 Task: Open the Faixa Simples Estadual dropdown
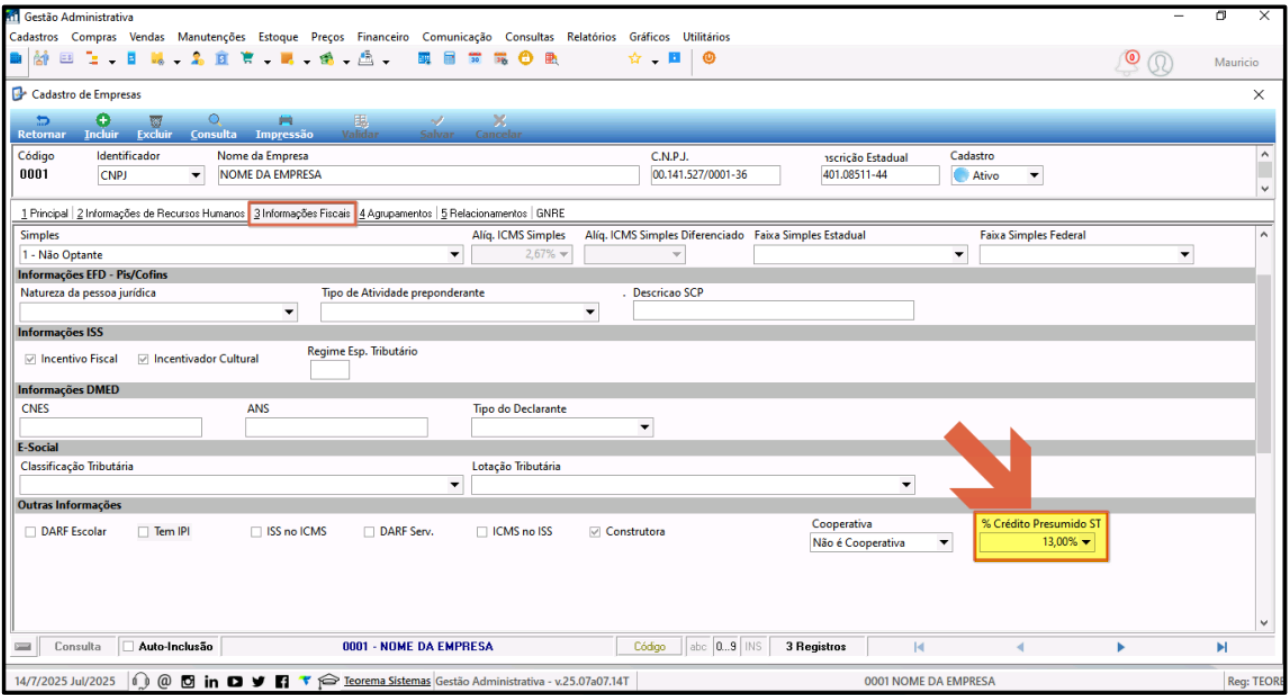961,255
